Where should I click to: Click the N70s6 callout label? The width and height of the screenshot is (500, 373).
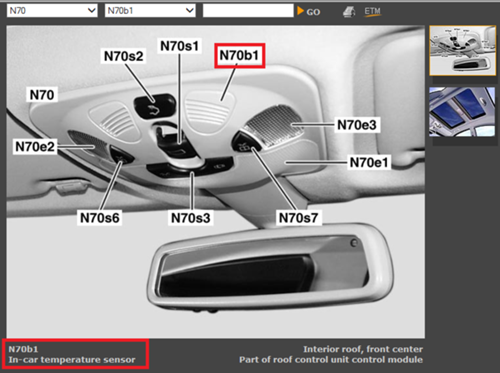coord(100,218)
